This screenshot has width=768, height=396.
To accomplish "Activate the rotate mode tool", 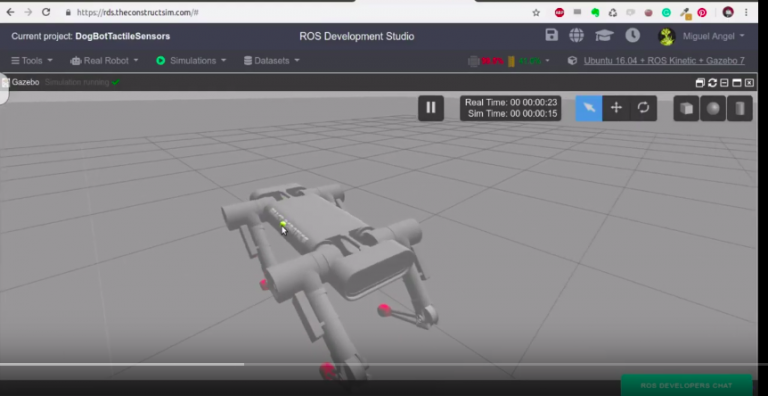I will (x=643, y=108).
